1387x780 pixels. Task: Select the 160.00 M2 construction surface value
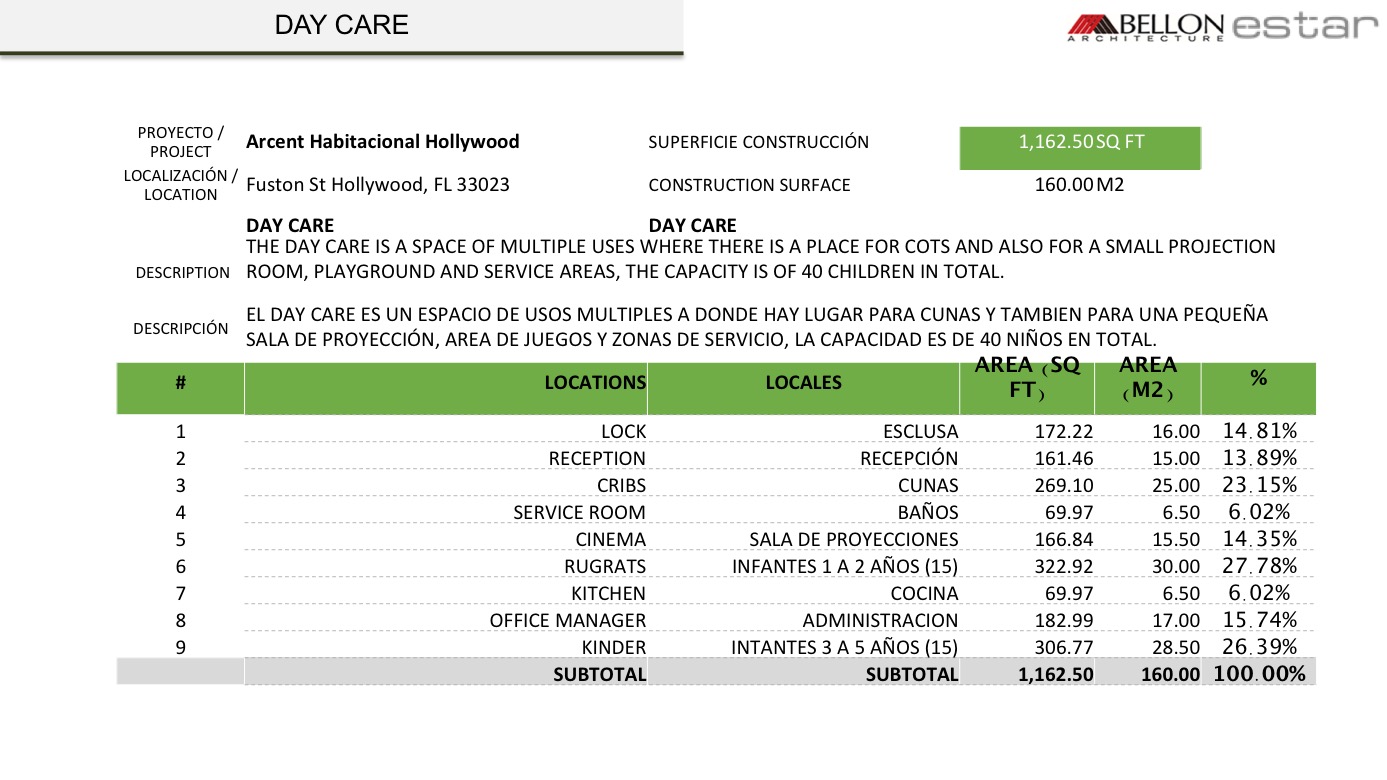coord(1079,185)
